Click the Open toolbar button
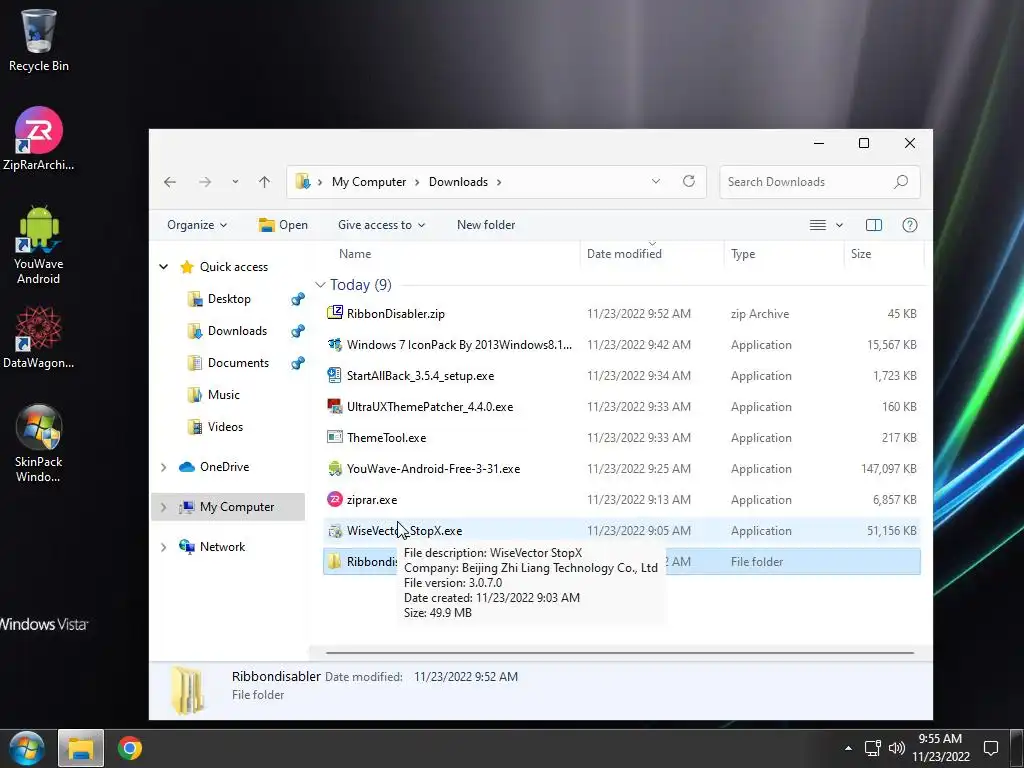Screen dimensions: 1024x768 point(283,225)
